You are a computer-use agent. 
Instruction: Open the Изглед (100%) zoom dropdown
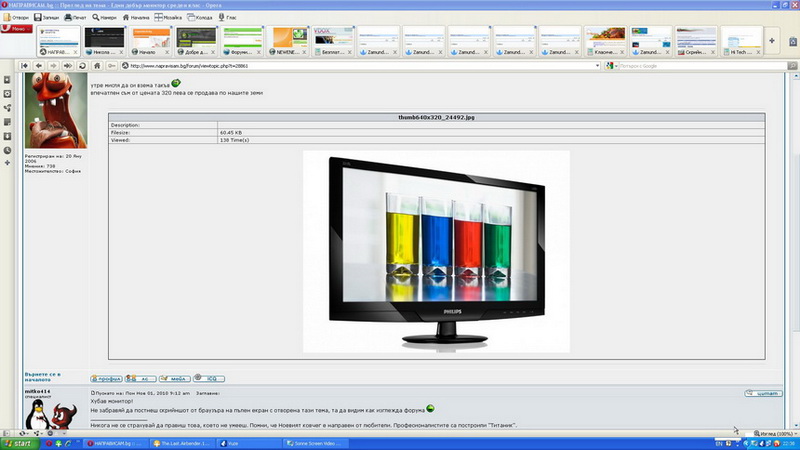coord(776,434)
